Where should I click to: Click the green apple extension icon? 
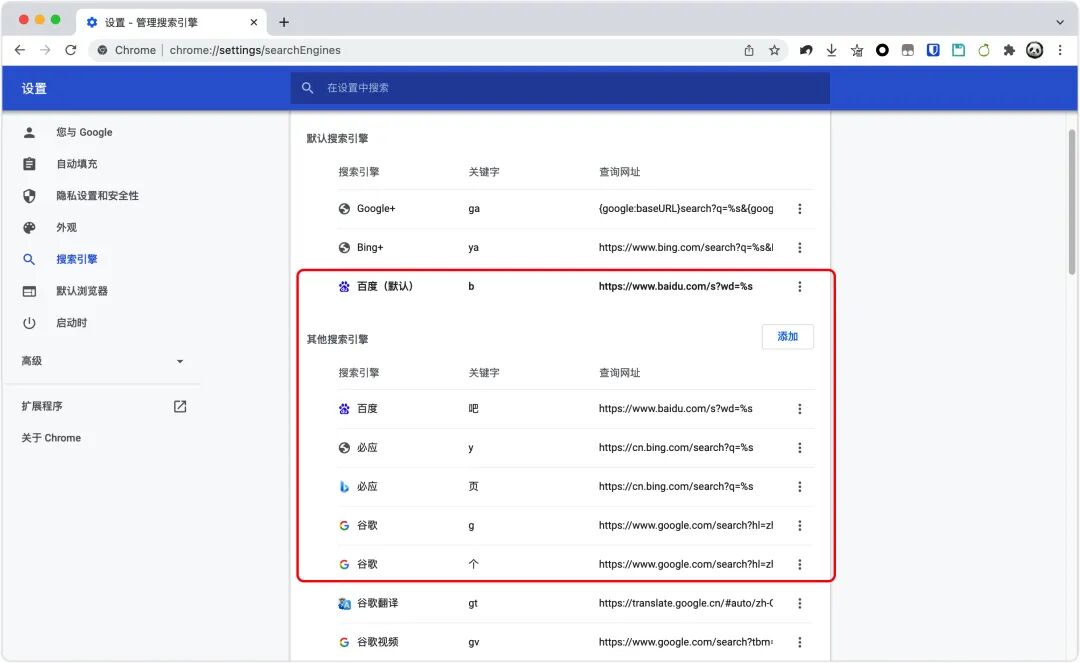click(x=984, y=50)
